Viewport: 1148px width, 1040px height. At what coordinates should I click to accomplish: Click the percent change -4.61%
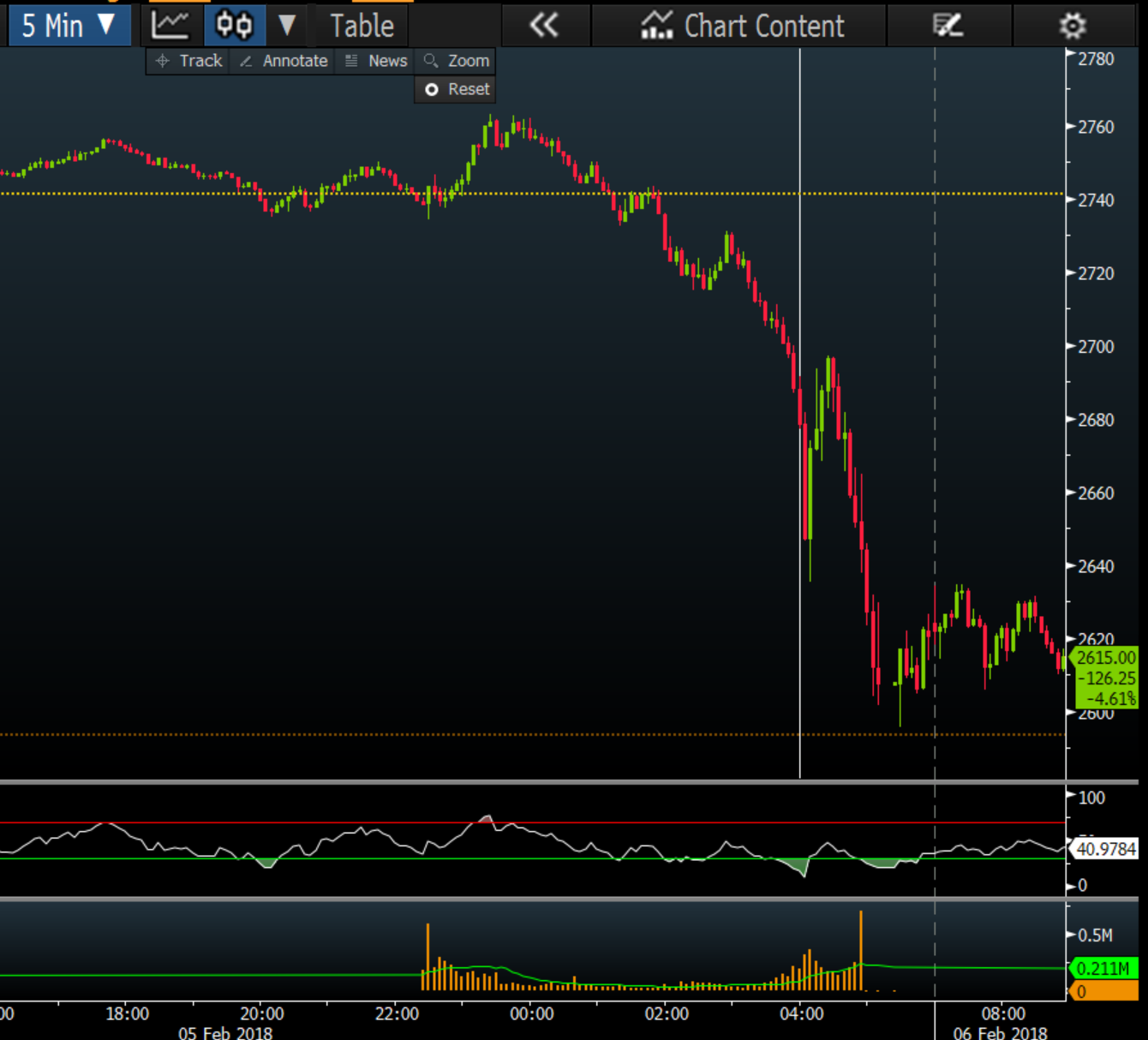tap(1111, 698)
